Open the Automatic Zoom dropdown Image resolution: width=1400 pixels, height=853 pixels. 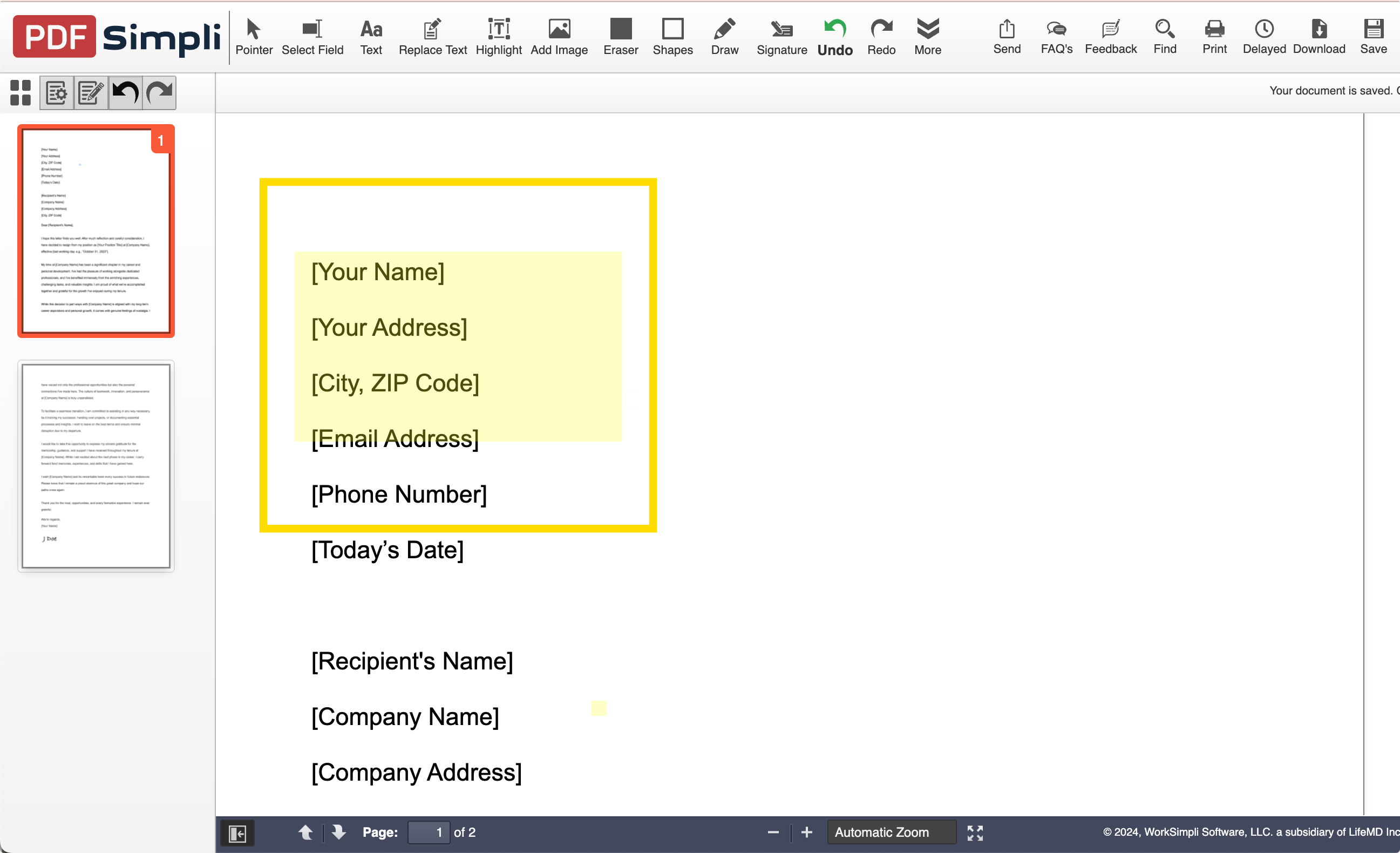click(x=891, y=832)
